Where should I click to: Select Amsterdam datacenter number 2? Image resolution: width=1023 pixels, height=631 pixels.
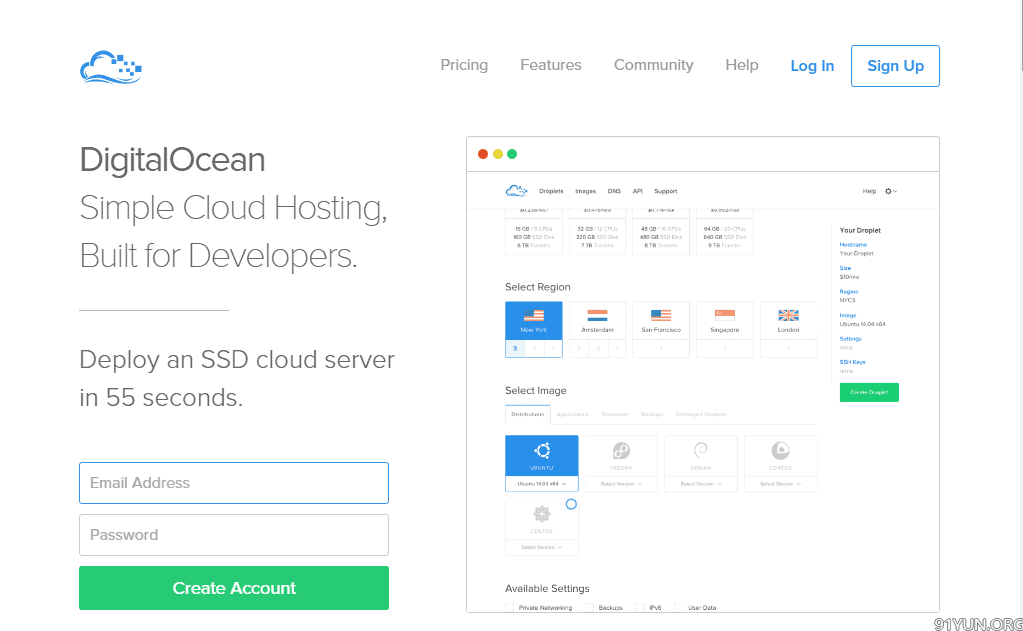pos(598,349)
